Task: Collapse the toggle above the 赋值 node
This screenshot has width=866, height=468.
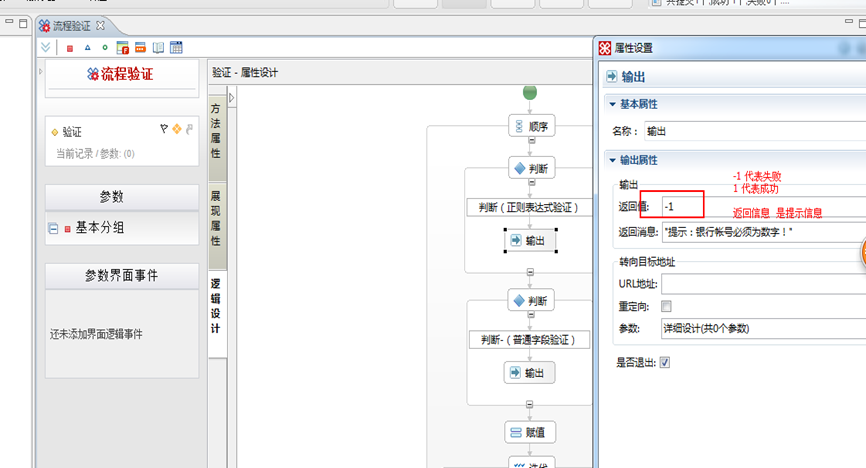Action: pos(530,404)
